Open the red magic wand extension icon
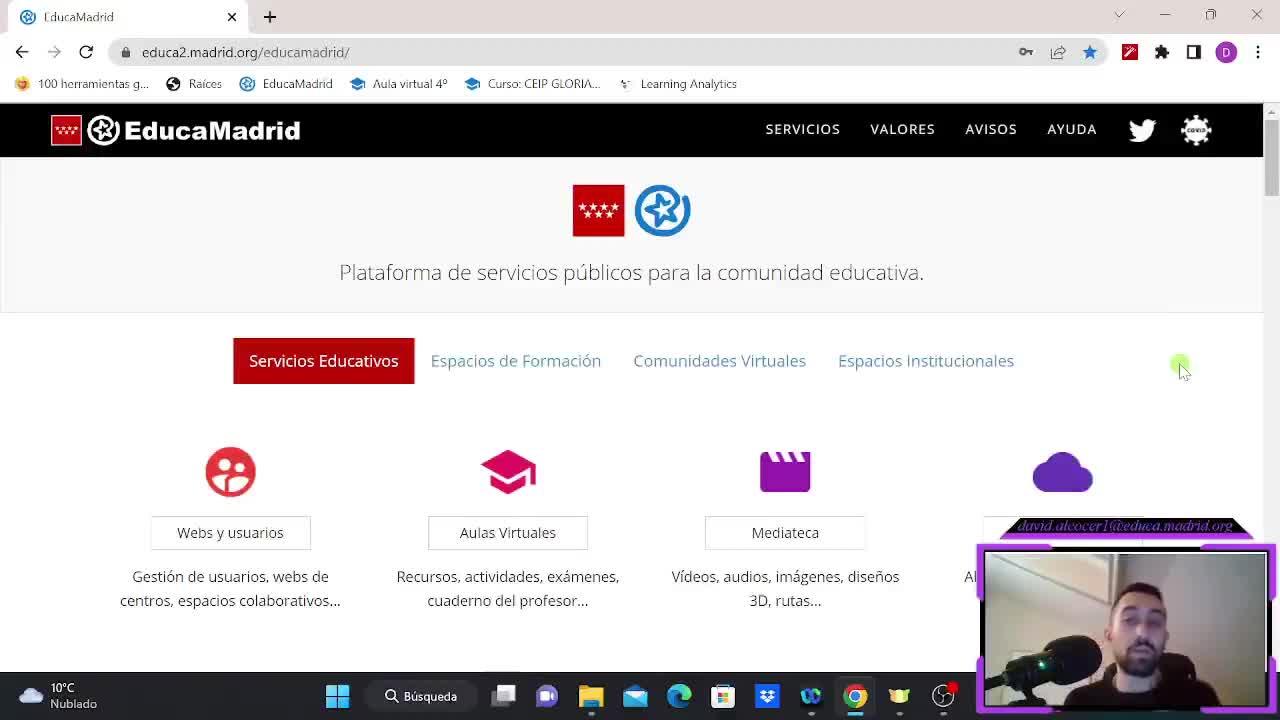This screenshot has width=1280, height=720. coord(1130,52)
